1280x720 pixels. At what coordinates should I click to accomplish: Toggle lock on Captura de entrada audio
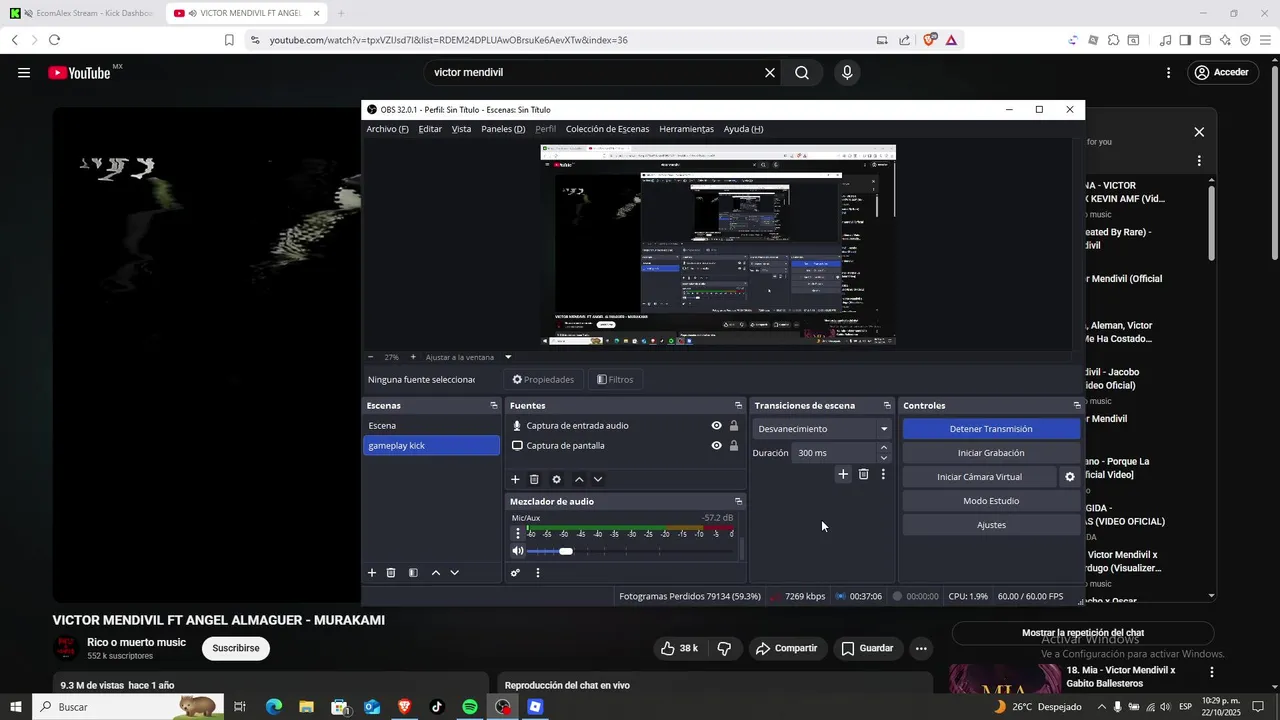(x=734, y=426)
